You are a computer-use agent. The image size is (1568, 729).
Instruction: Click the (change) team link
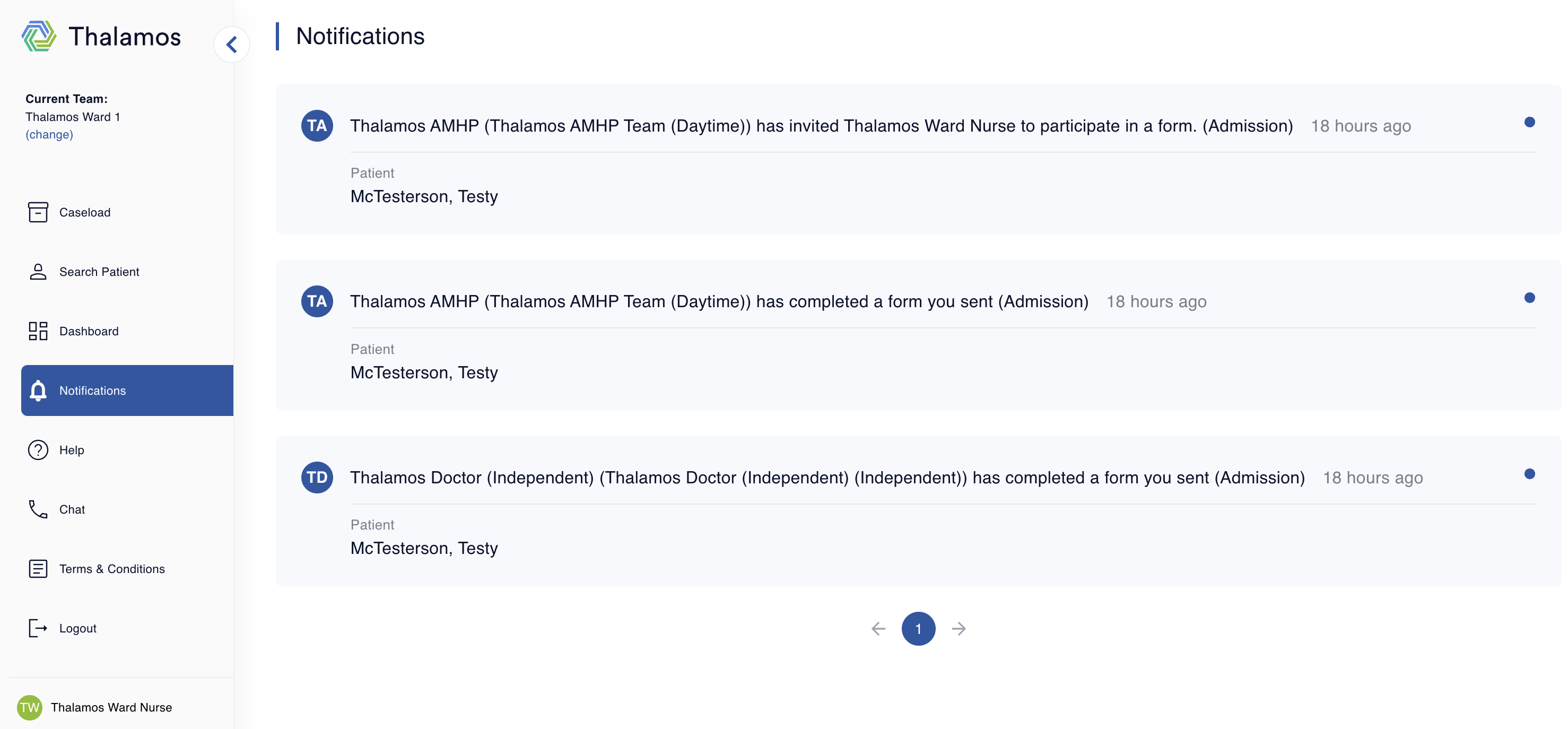[x=49, y=135]
